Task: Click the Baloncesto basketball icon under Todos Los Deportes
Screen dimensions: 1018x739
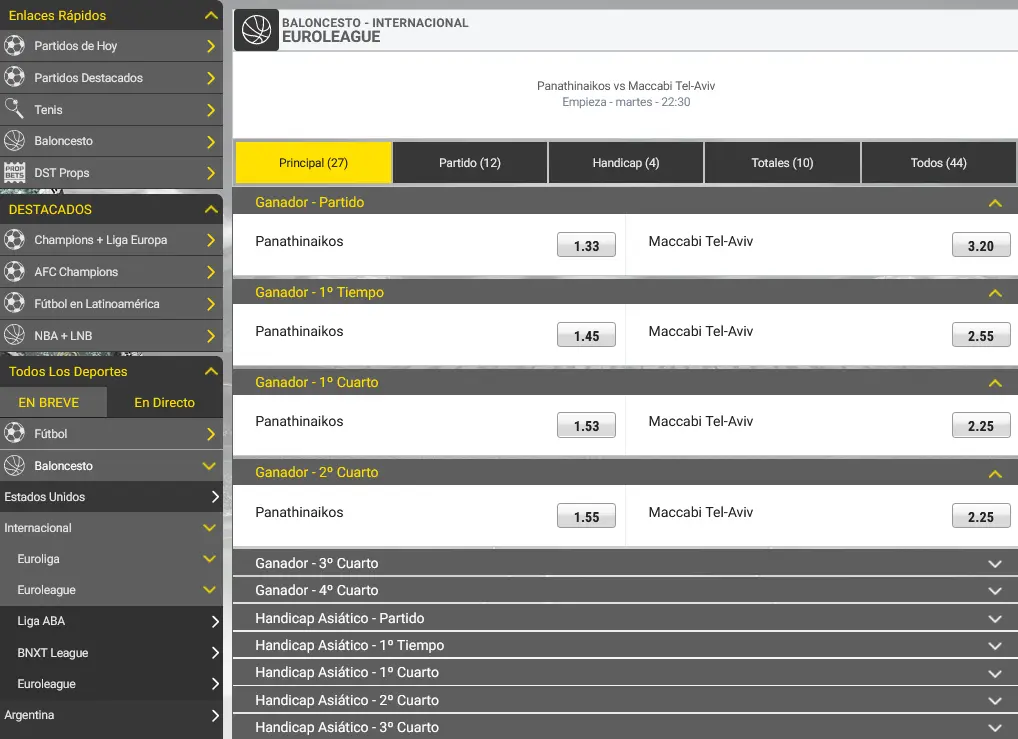Action: [14, 465]
